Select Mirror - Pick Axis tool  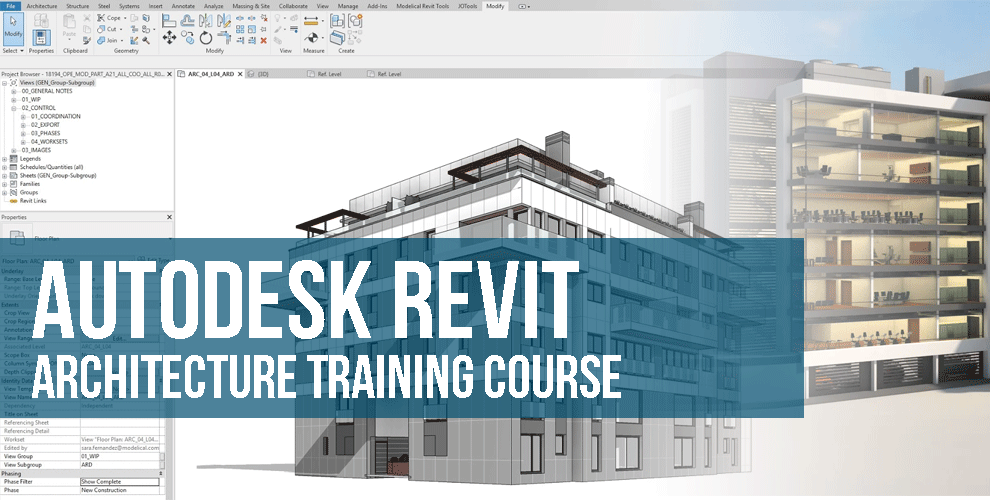point(206,20)
